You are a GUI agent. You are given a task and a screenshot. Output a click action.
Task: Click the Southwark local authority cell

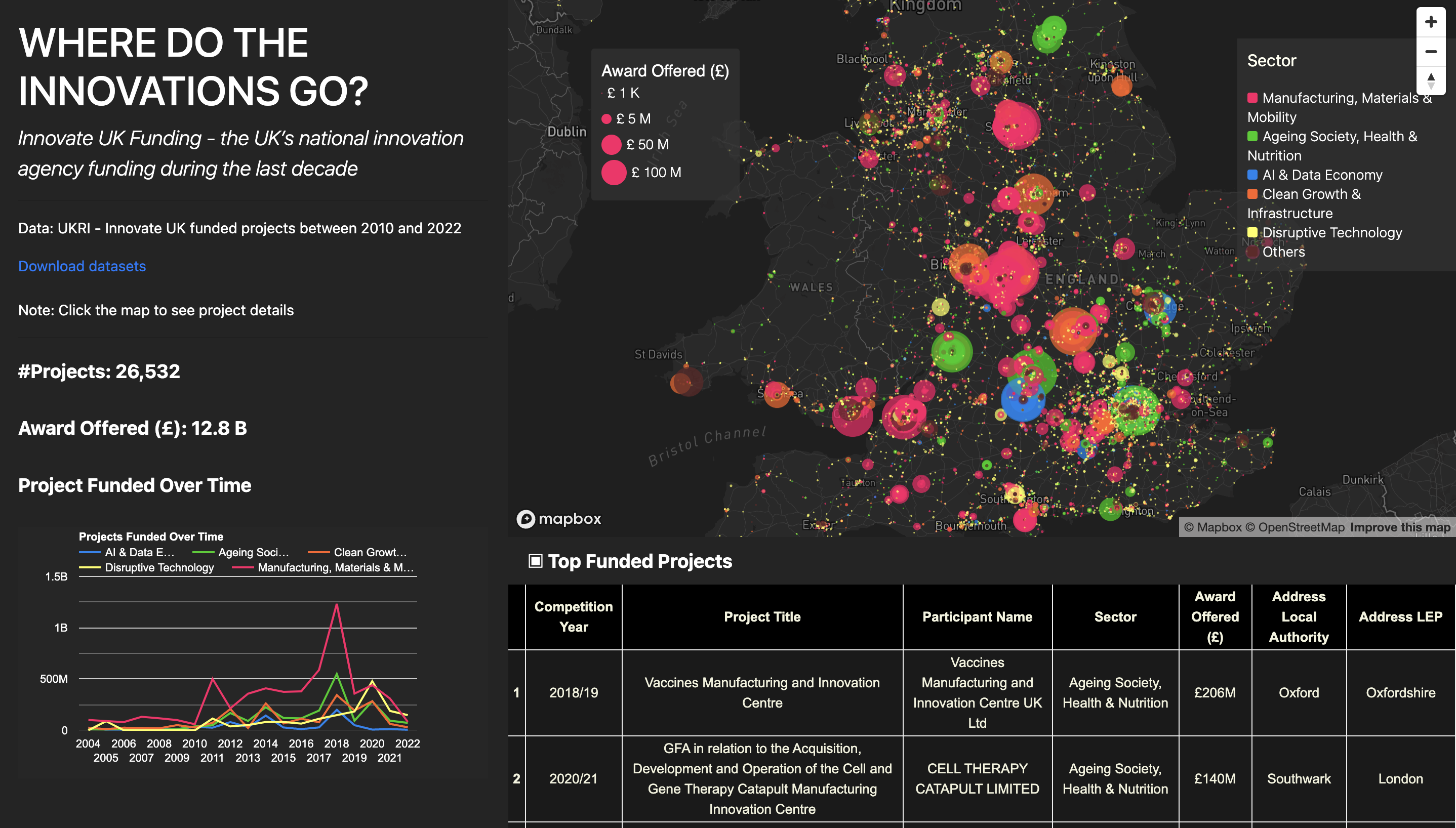[x=1299, y=779]
